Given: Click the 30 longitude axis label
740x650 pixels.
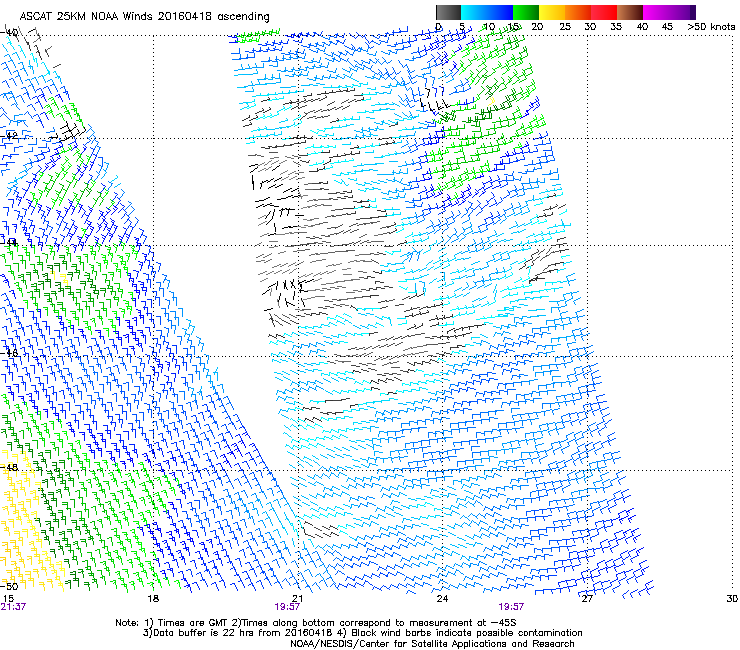Looking at the screenshot, I should (x=732, y=598).
